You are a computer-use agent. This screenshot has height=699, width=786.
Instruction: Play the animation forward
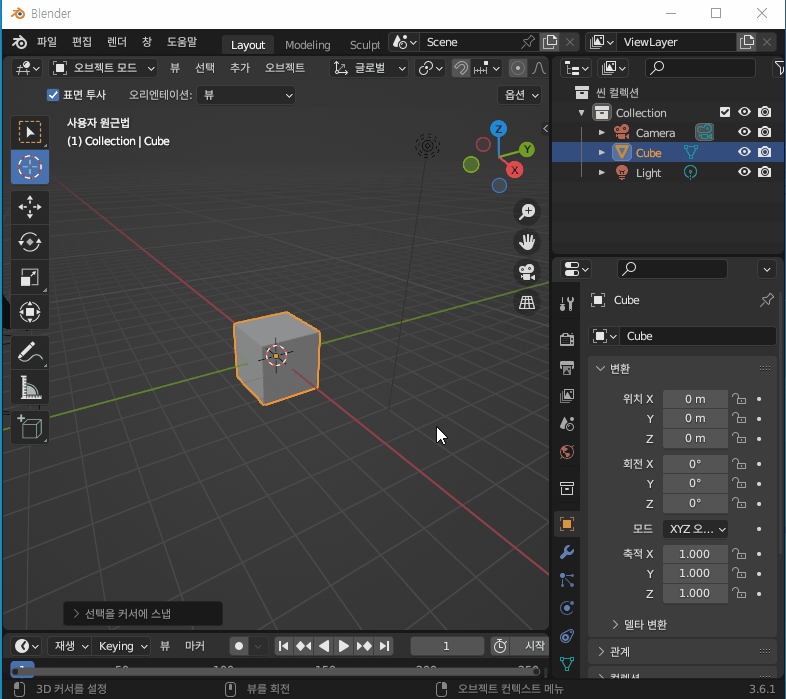pyautogui.click(x=344, y=646)
